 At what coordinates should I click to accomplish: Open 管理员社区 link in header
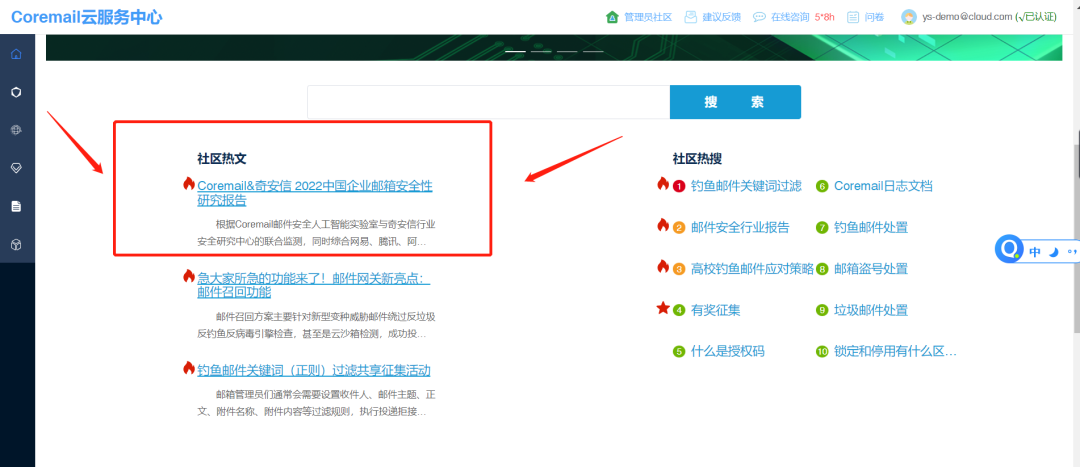tap(647, 17)
